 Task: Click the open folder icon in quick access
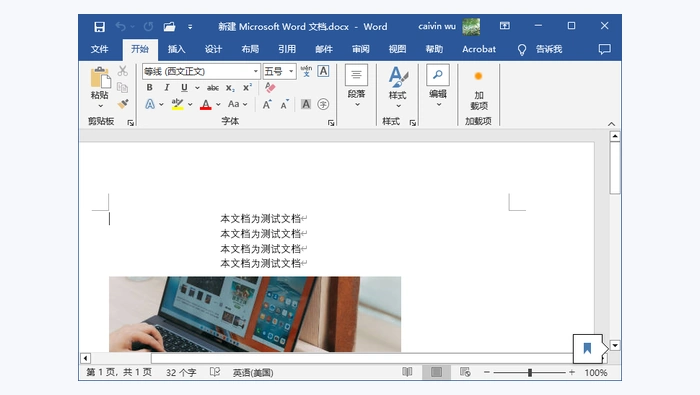(169, 27)
